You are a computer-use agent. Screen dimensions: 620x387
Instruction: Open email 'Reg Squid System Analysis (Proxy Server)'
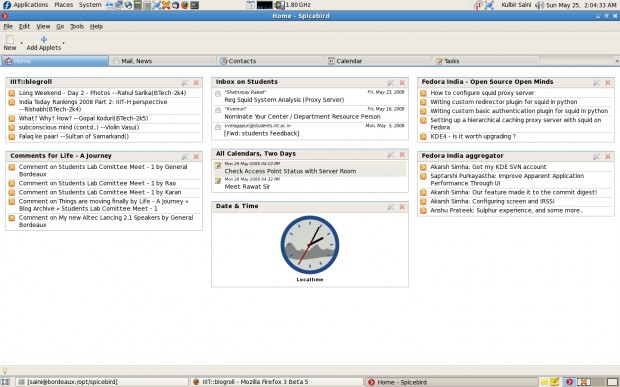point(284,100)
